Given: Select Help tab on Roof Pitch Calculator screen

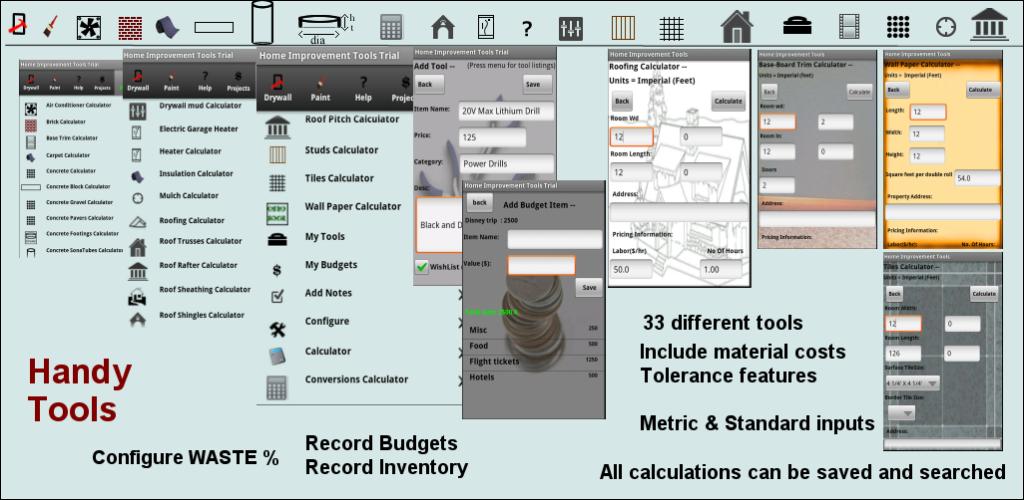Looking at the screenshot, I should pyautogui.click(x=363, y=87).
